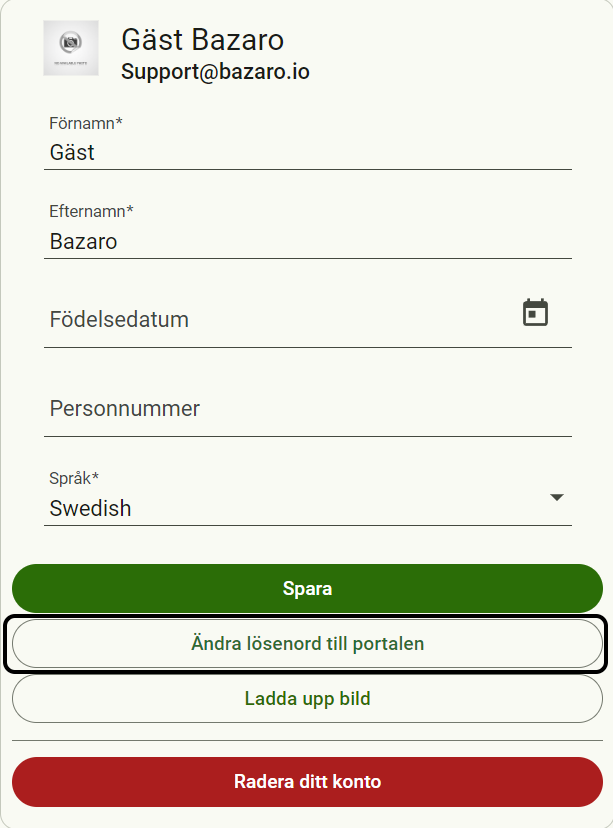Expand the language dropdown arrow
Screen dimensions: 613x828
click(557, 497)
